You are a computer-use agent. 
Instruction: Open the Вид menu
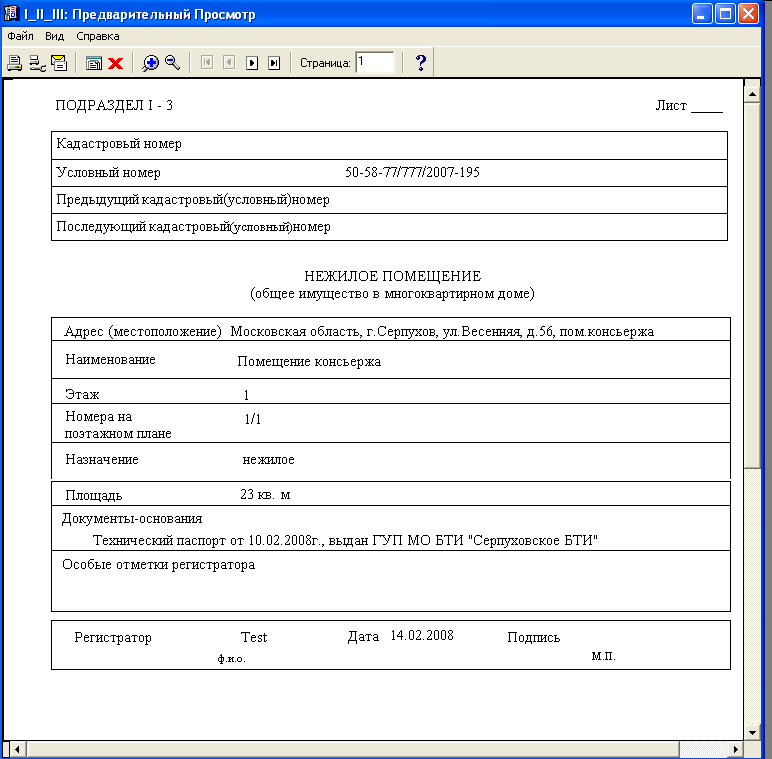coord(54,36)
